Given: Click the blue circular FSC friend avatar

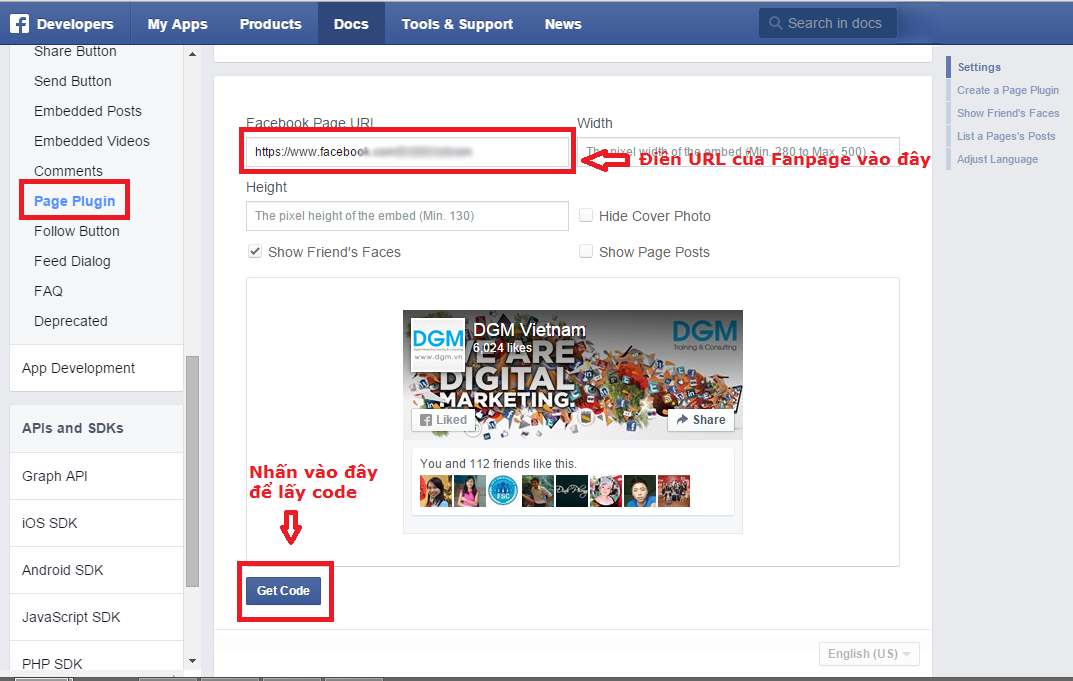Looking at the screenshot, I should tap(503, 491).
